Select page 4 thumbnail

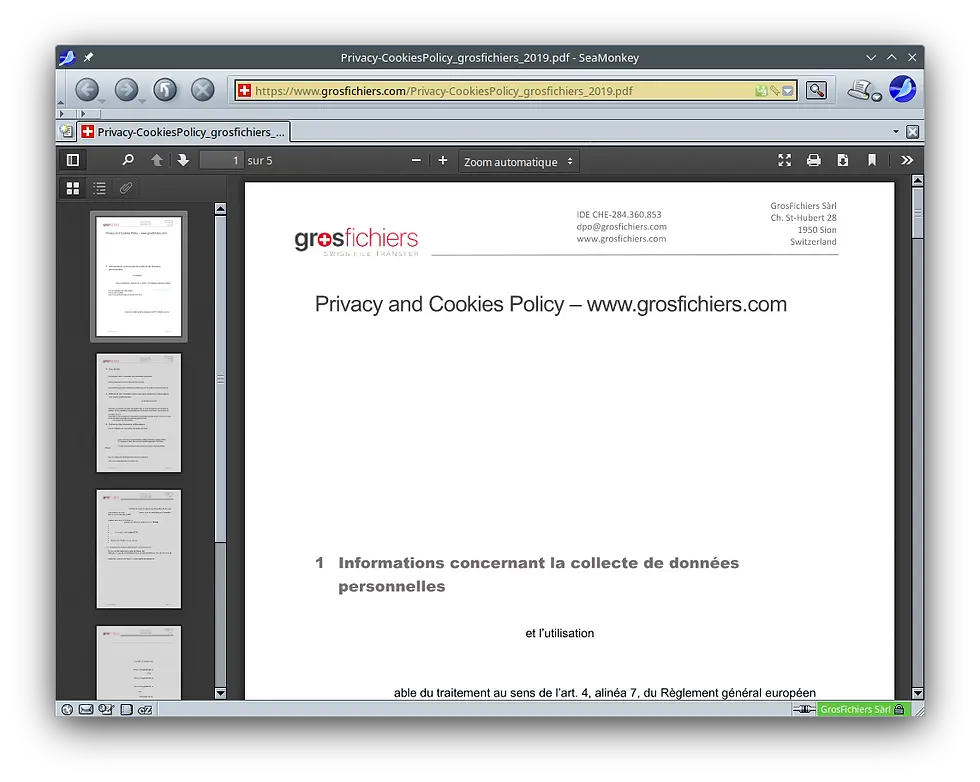point(139,663)
